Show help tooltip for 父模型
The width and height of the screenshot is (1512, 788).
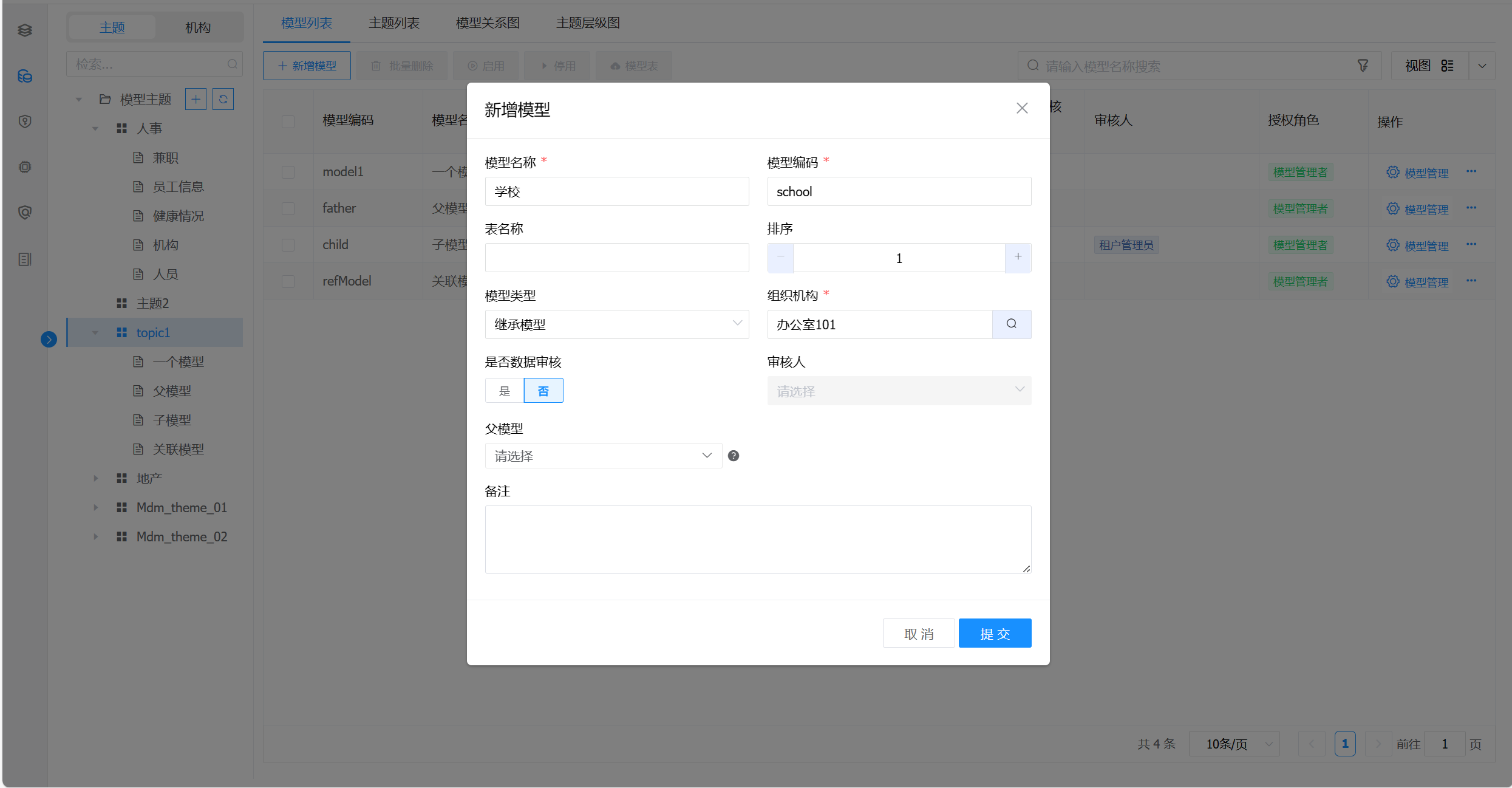pyautogui.click(x=734, y=456)
